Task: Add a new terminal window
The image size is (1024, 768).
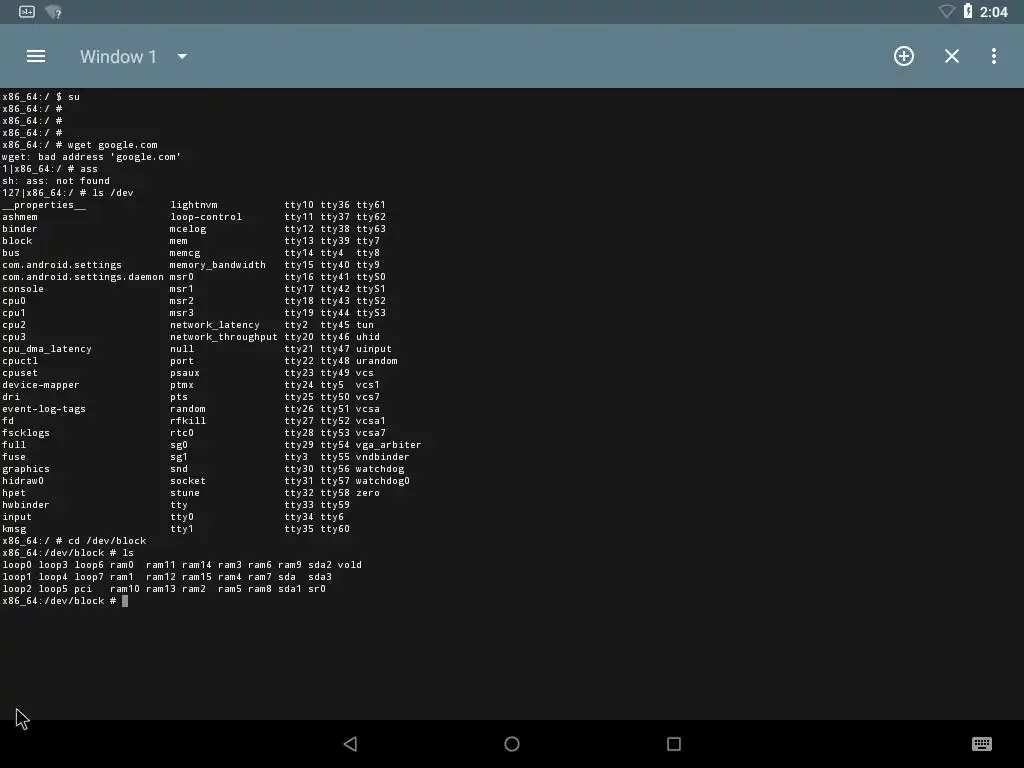Action: [x=904, y=56]
